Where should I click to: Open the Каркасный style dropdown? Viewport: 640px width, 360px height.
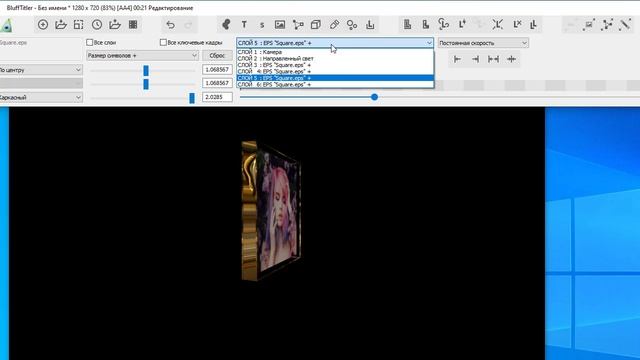tap(40, 97)
